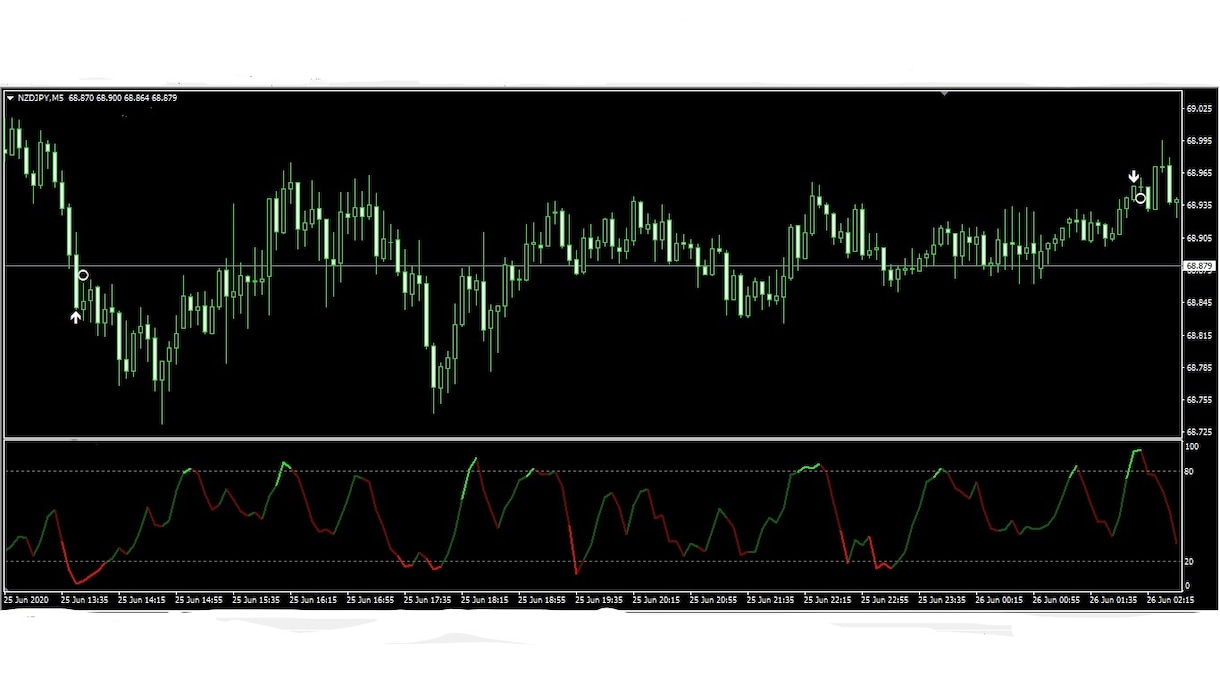Viewport: 1220px width, 686px height.
Task: Click the 25 Jun 17:35 time label
Action: click(428, 600)
